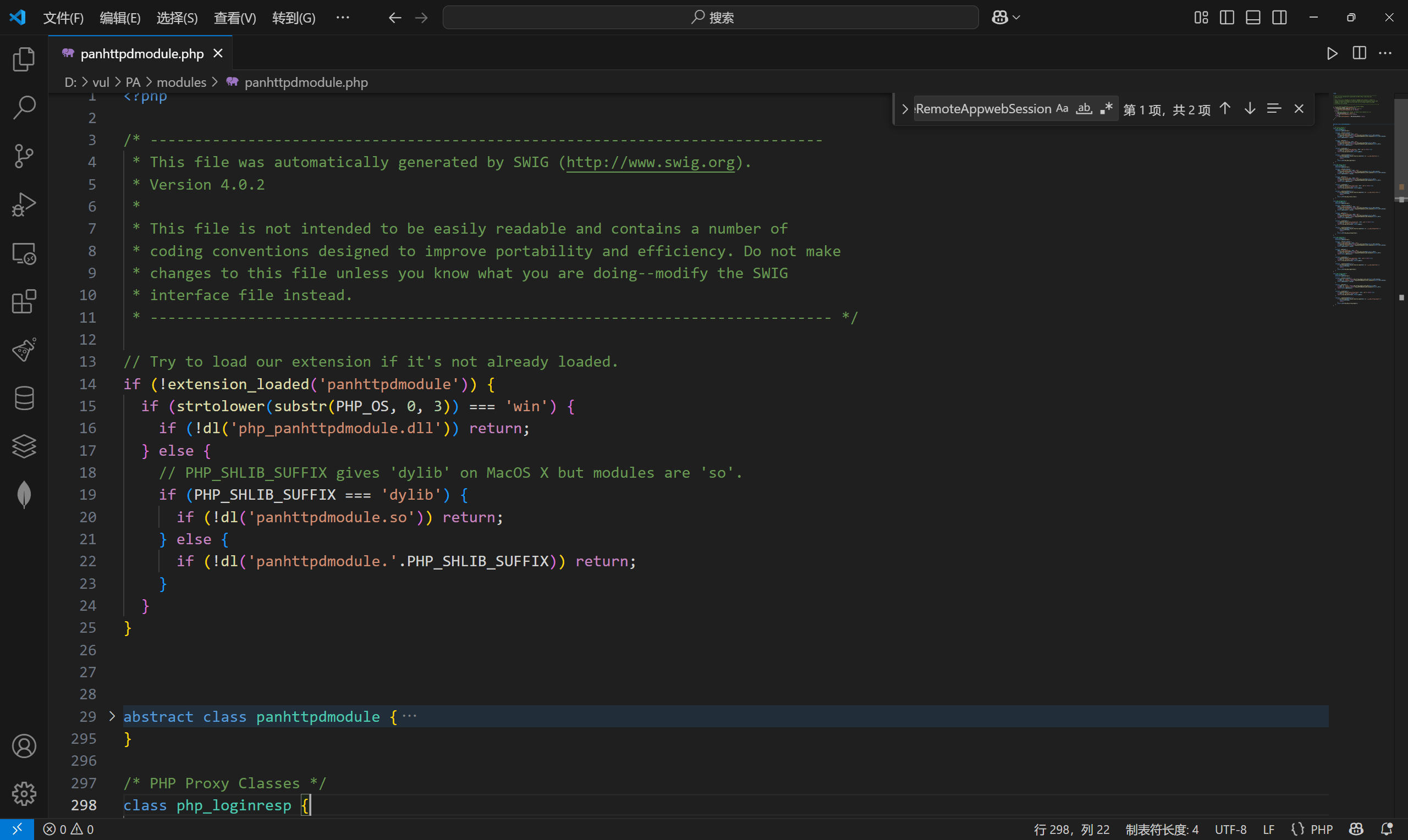Toggle match whole word in find widget
Viewport: 1408px width, 840px height.
pos(1083,108)
